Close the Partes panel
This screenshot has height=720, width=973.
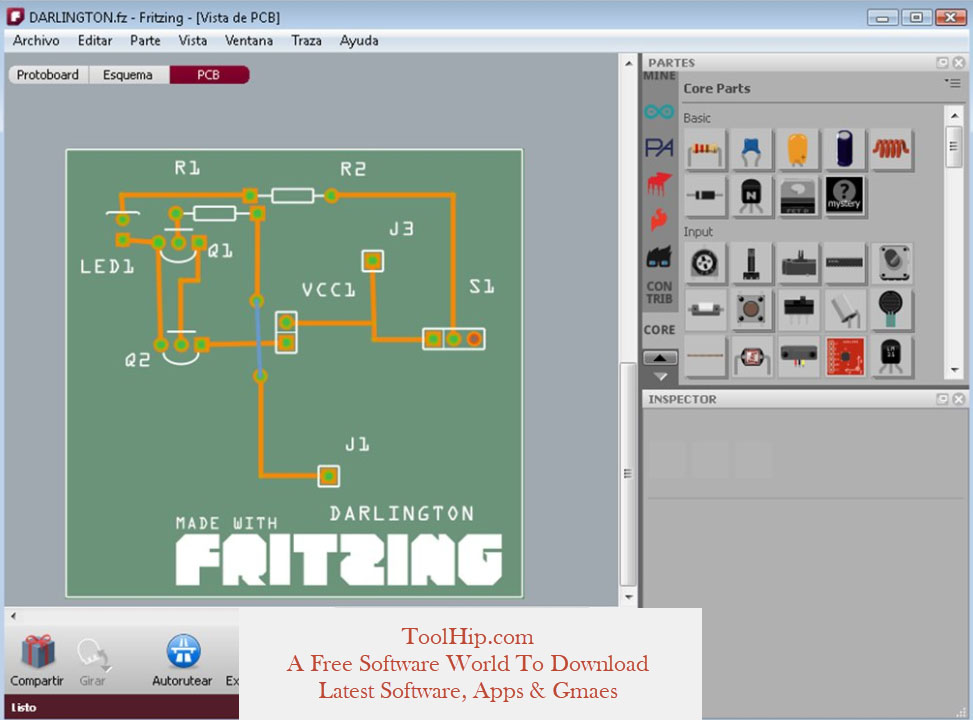coord(959,63)
